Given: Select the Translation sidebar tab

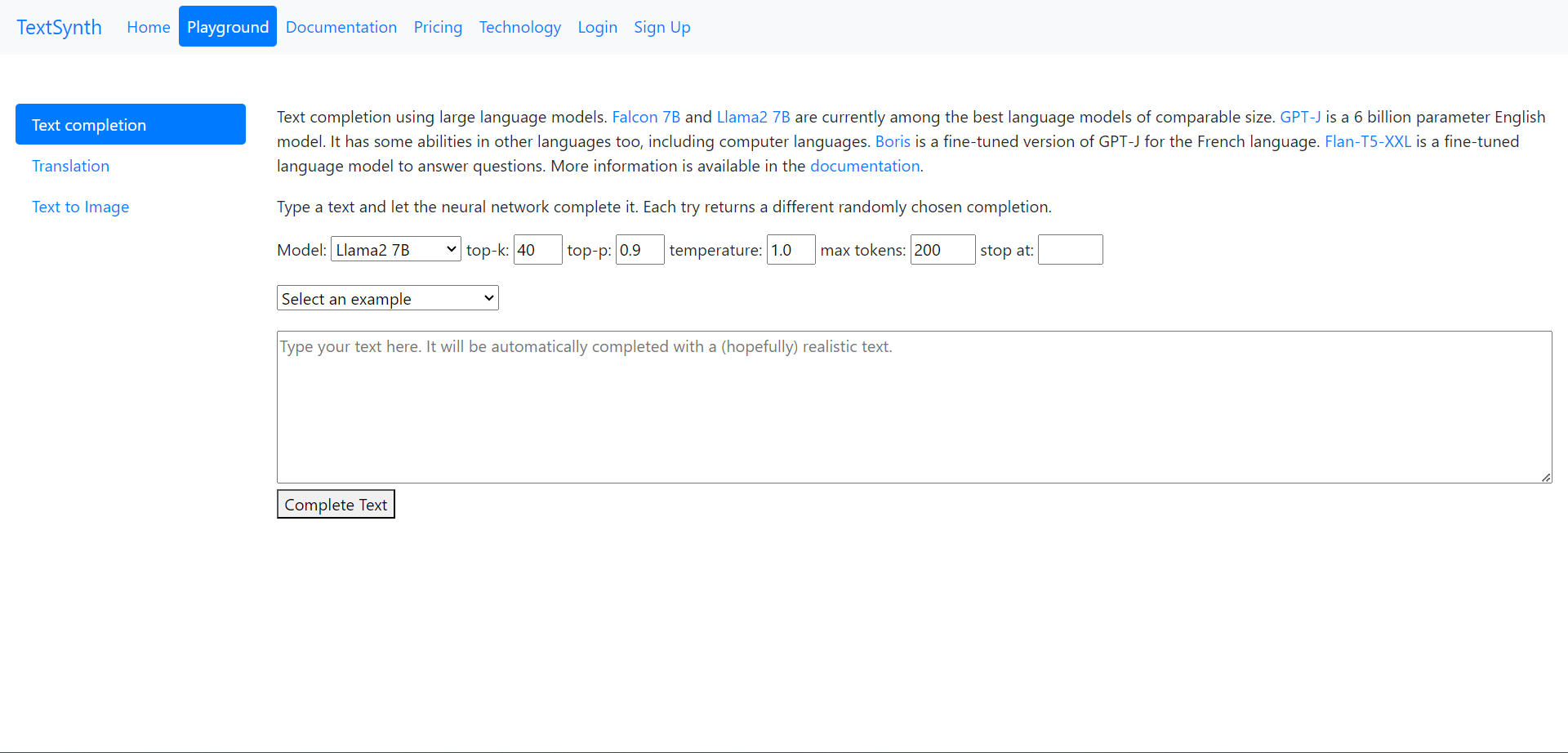Looking at the screenshot, I should point(70,166).
